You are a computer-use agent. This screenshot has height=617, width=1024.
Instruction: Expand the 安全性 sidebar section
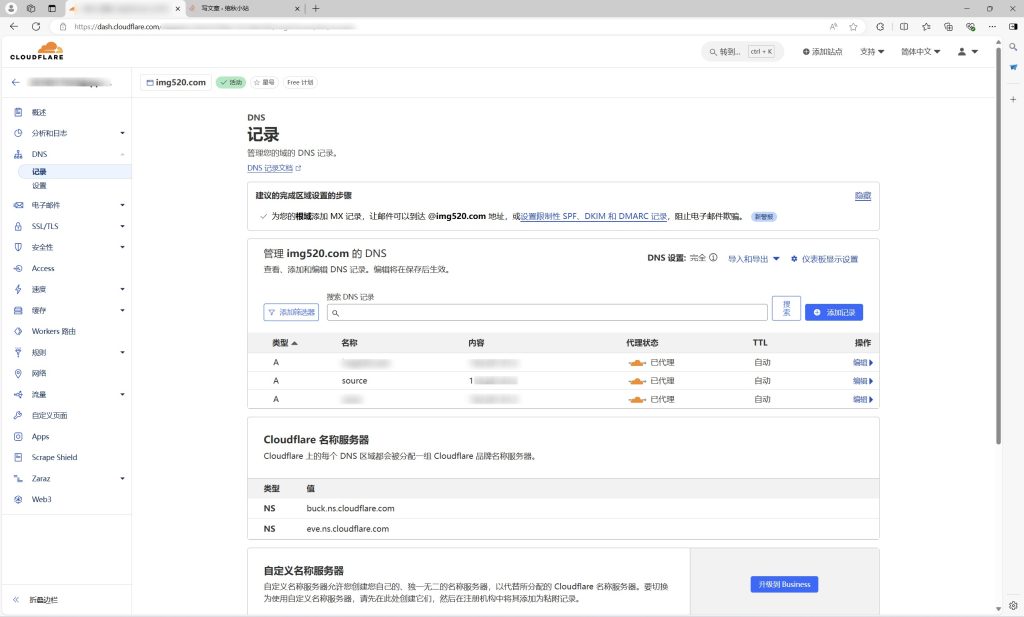click(x=122, y=247)
